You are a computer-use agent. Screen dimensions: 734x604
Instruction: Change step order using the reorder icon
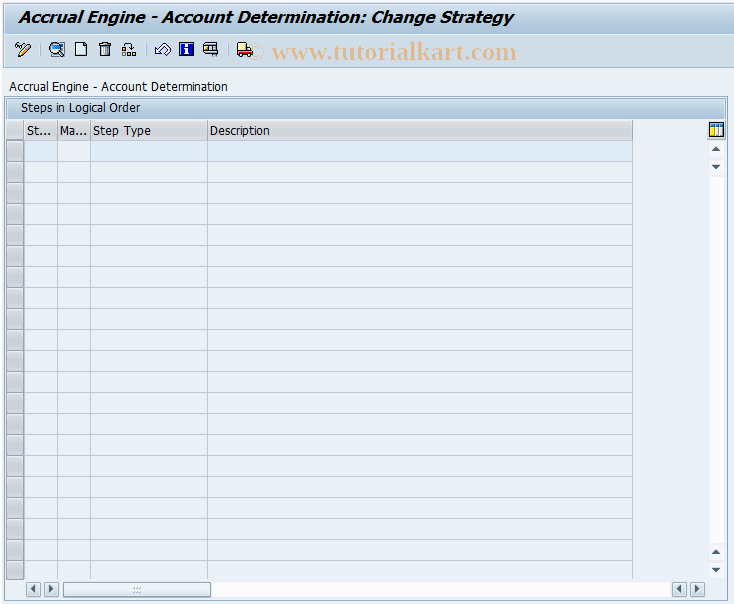pos(129,49)
